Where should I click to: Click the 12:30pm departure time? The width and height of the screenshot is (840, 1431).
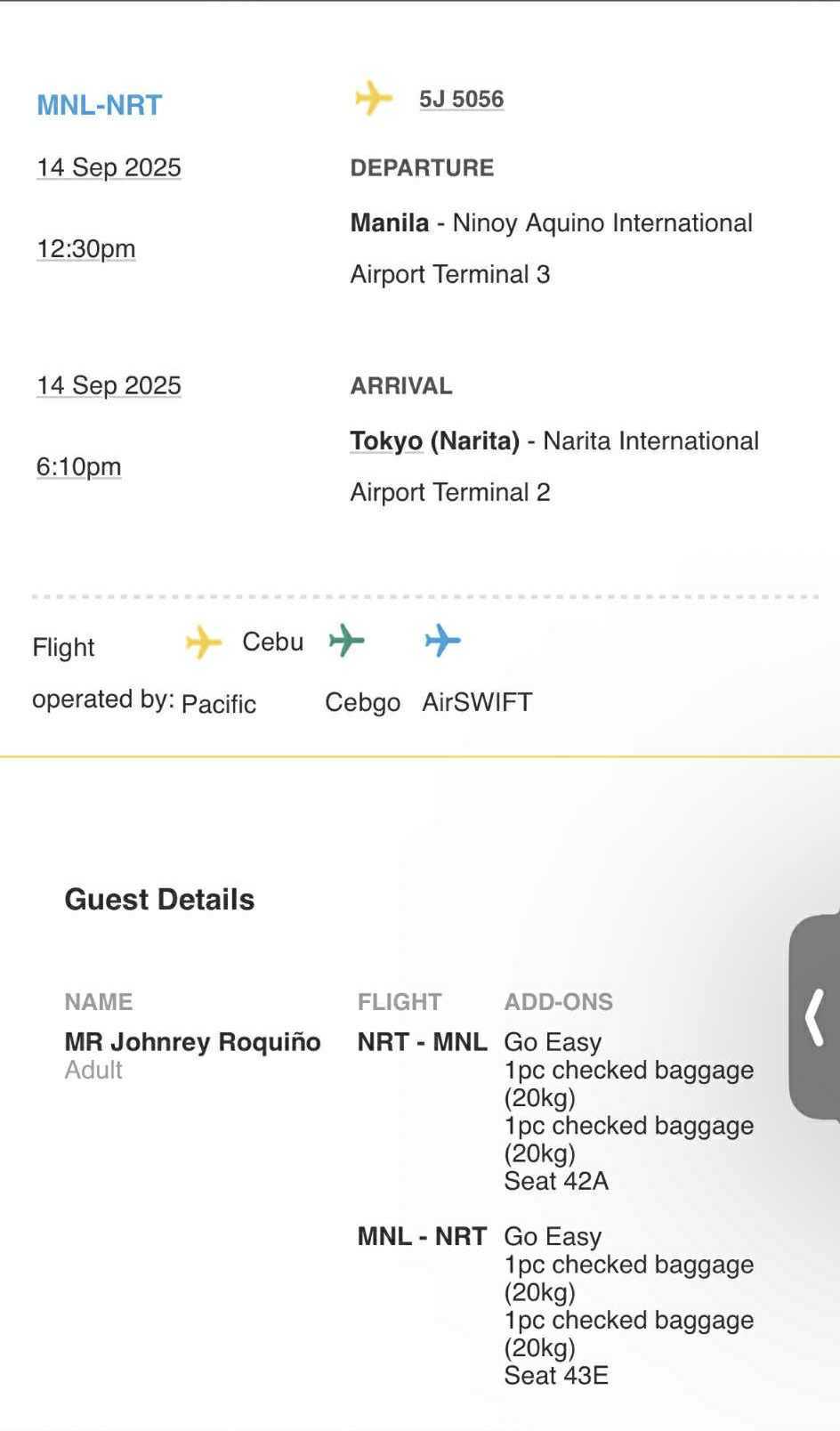tap(86, 248)
